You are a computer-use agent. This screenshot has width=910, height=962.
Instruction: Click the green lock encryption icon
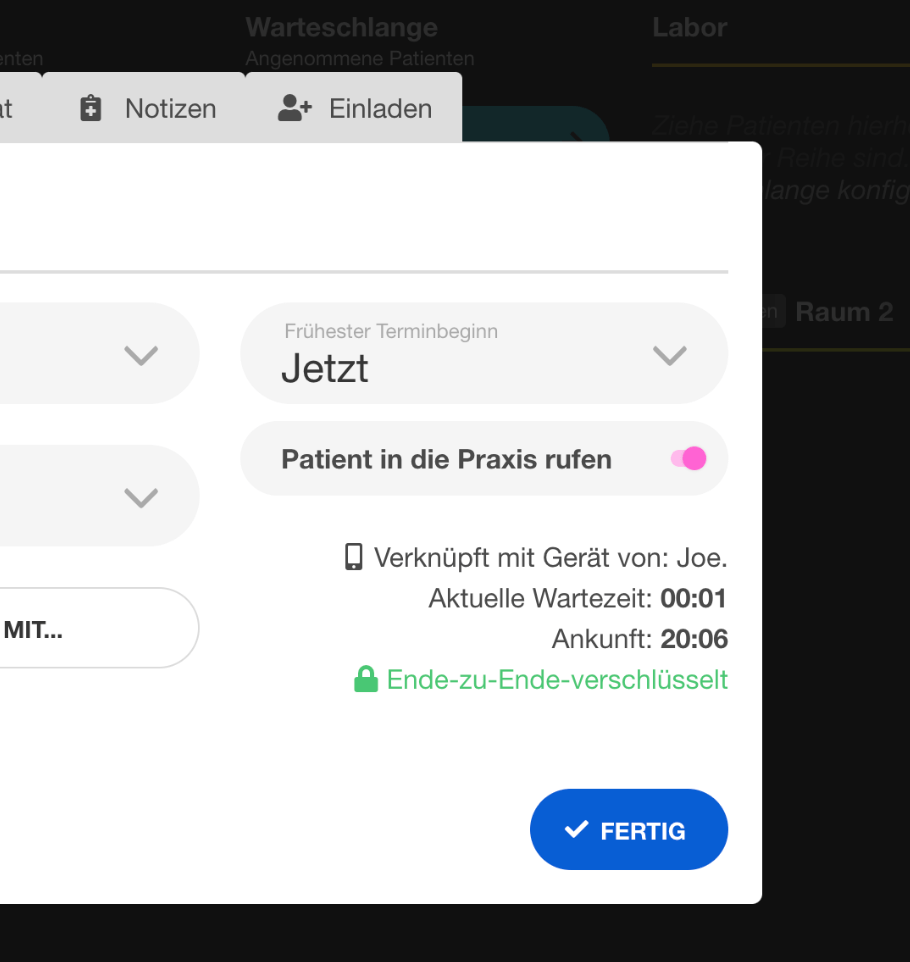pyautogui.click(x=366, y=680)
